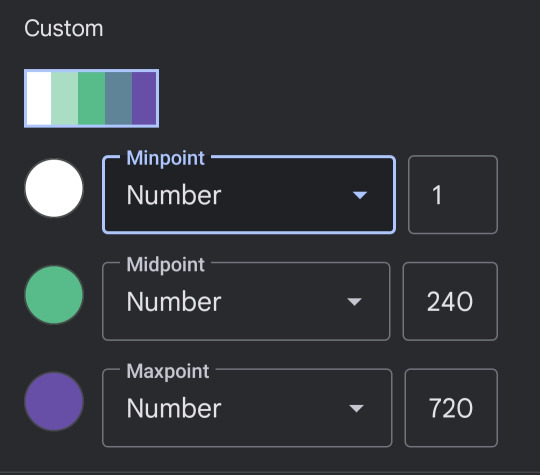The height and width of the screenshot is (475, 540).
Task: Open the Maxpoint Number type dropdown
Action: click(247, 408)
